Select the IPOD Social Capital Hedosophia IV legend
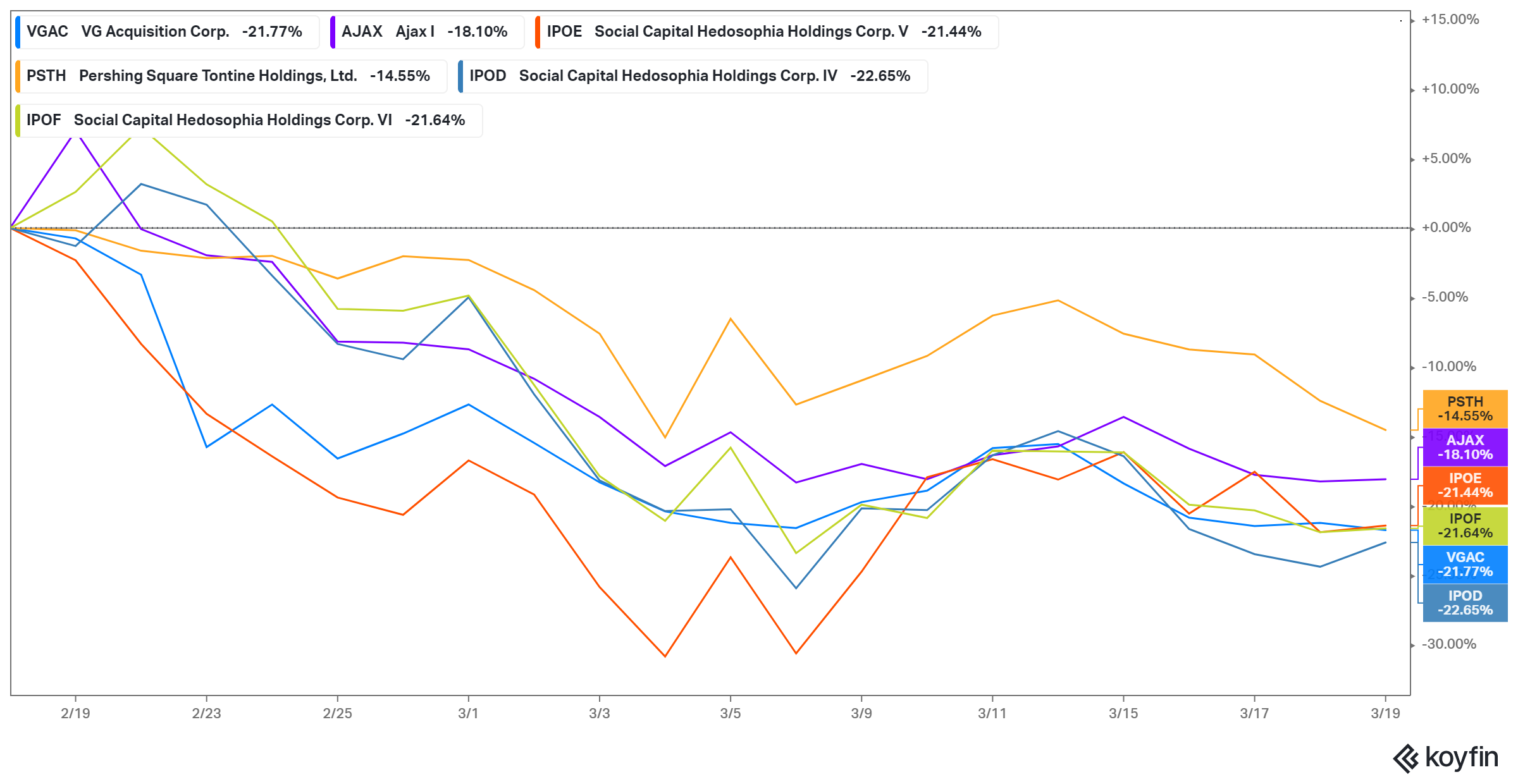This screenshot has width=1518, height=784. pos(693,76)
